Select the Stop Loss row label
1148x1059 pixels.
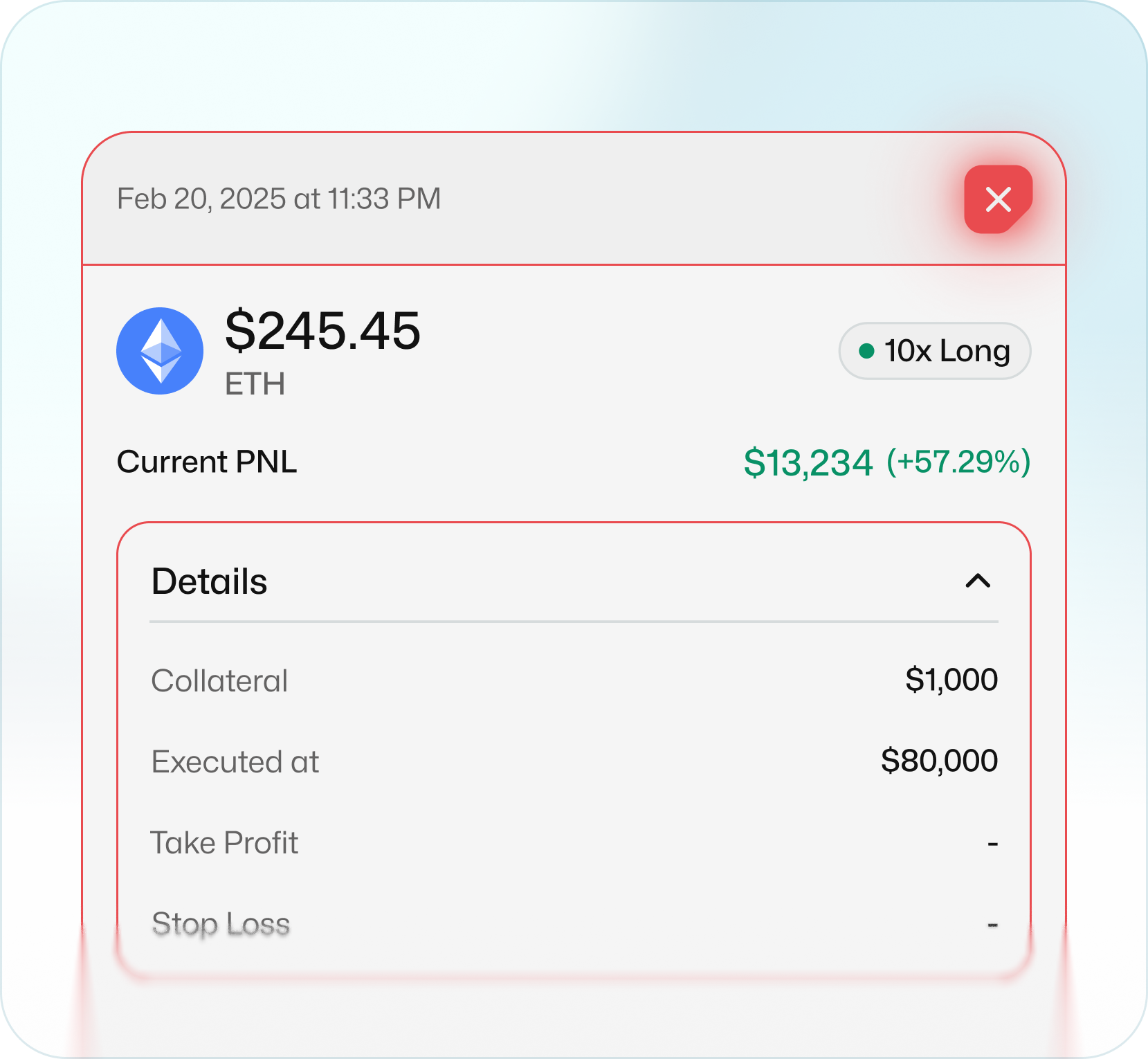pyautogui.click(x=221, y=924)
